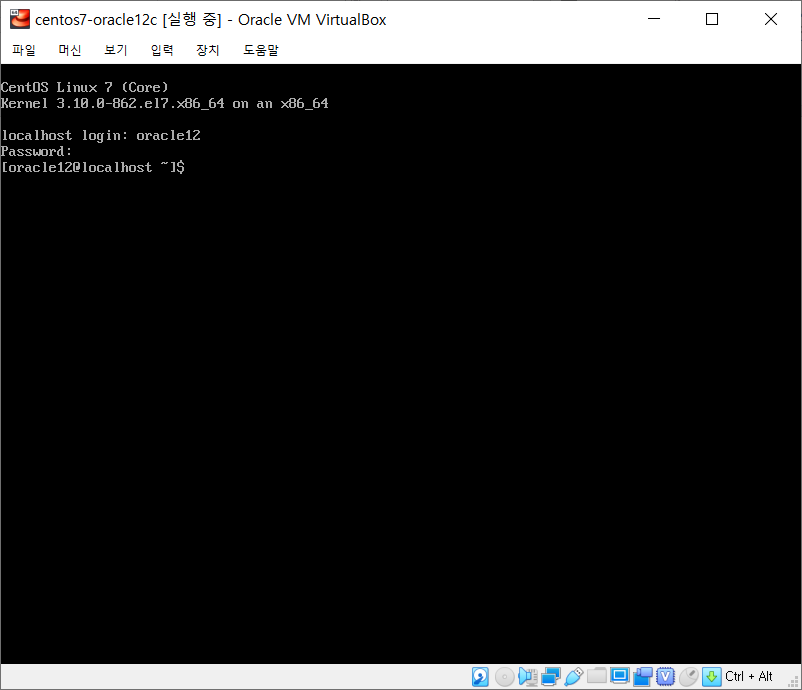
Task: Close the centos7-oracle12c VM window
Action: pyautogui.click(x=771, y=19)
